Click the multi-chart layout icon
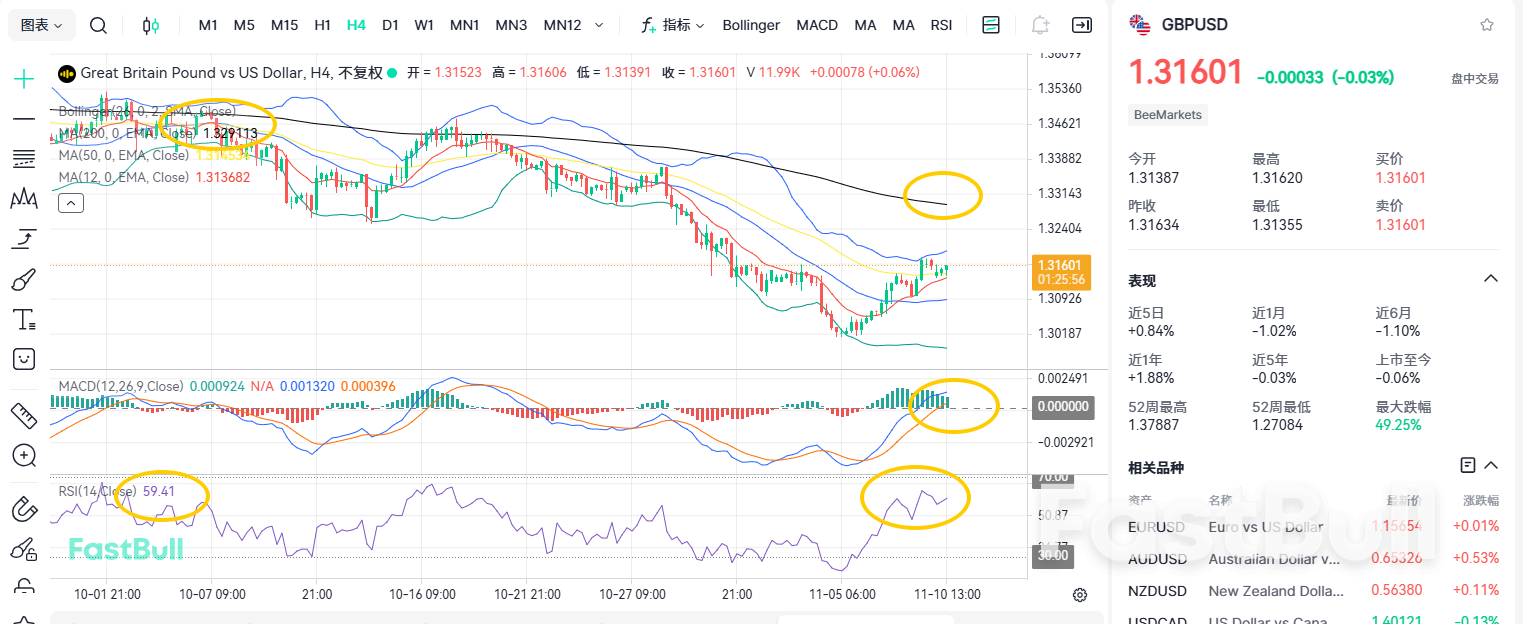The width and height of the screenshot is (1523, 624). coord(990,25)
